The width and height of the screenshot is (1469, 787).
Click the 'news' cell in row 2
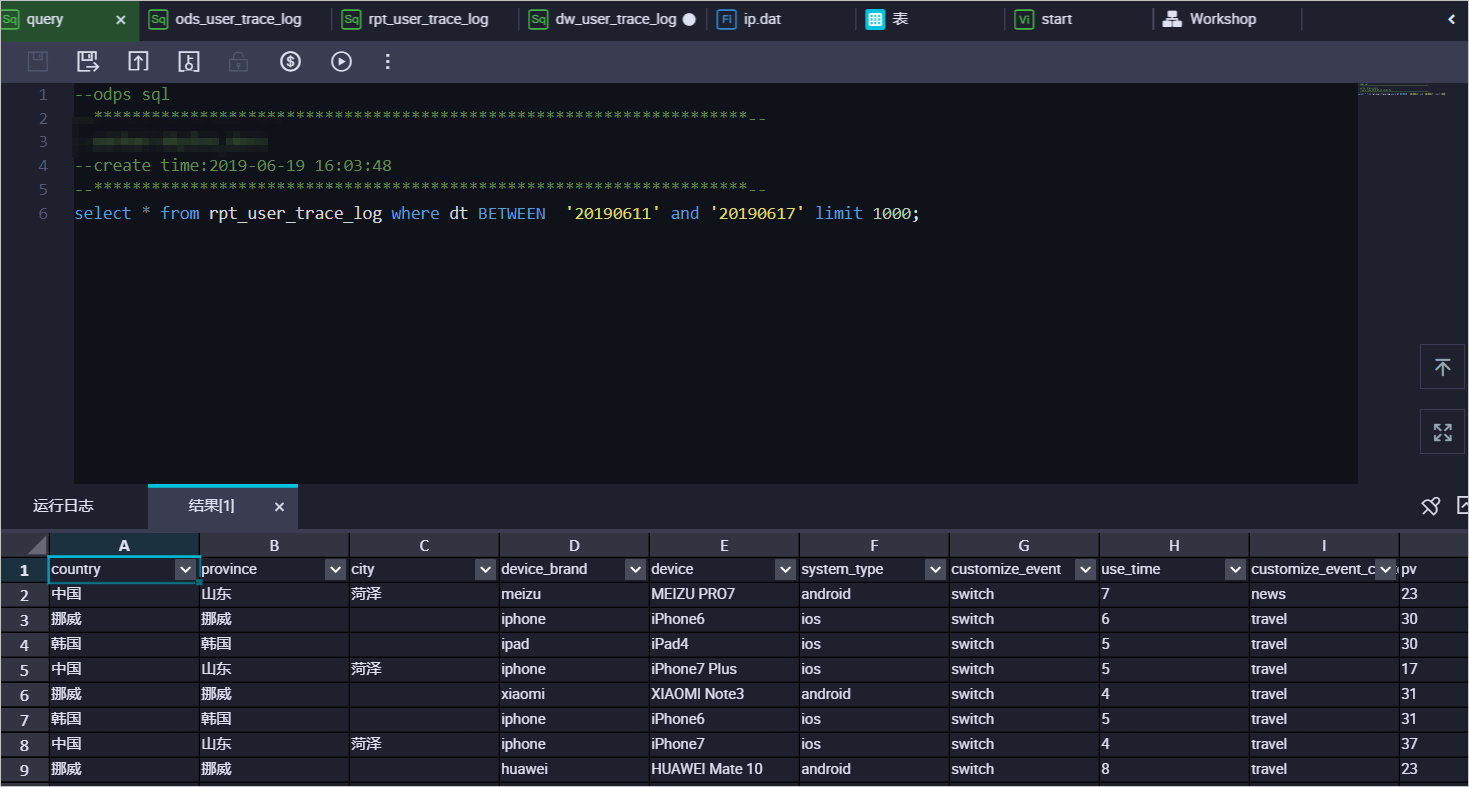(x=1324, y=594)
